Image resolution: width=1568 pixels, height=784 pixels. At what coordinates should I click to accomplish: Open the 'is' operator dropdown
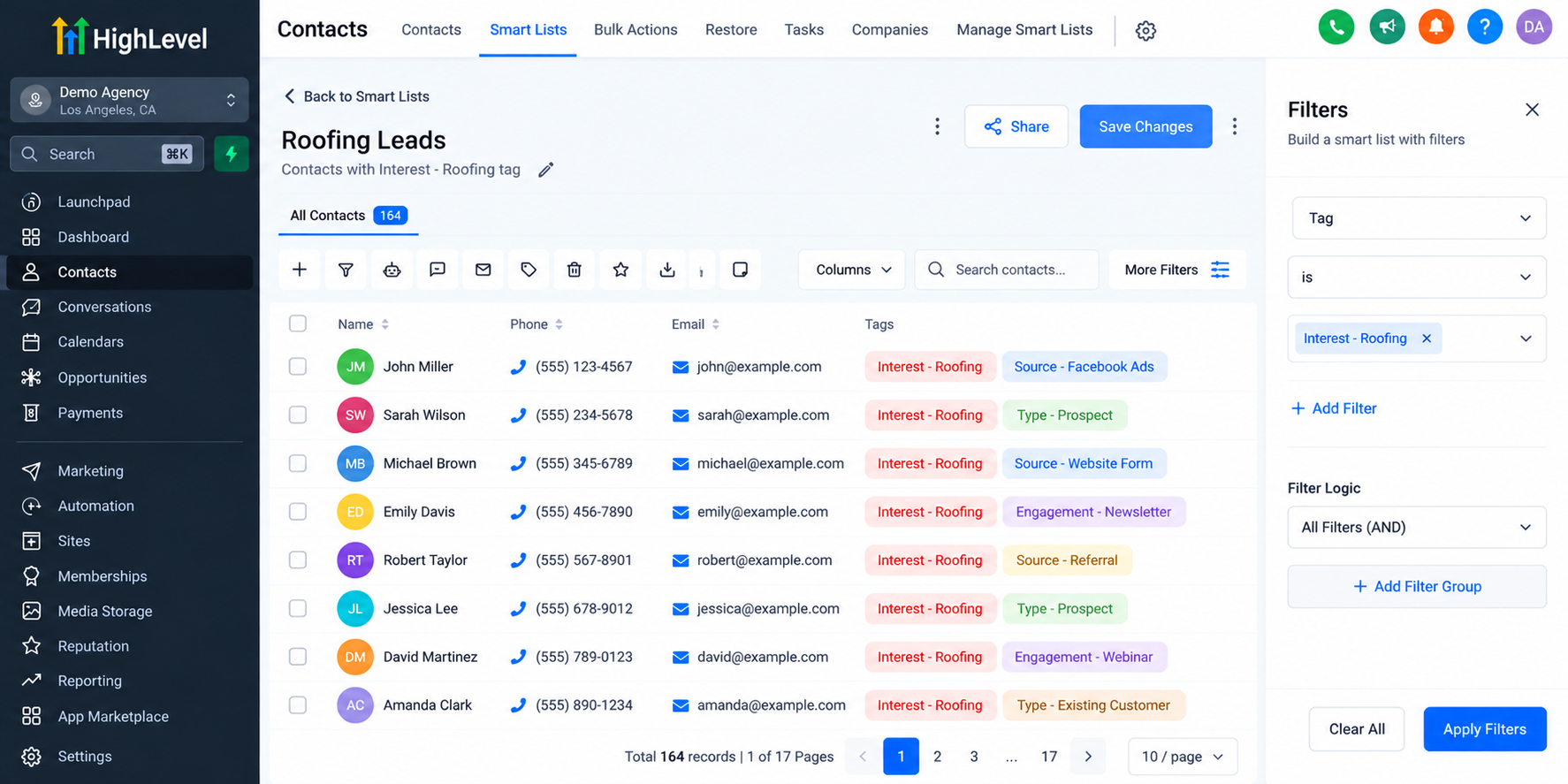tap(1417, 278)
